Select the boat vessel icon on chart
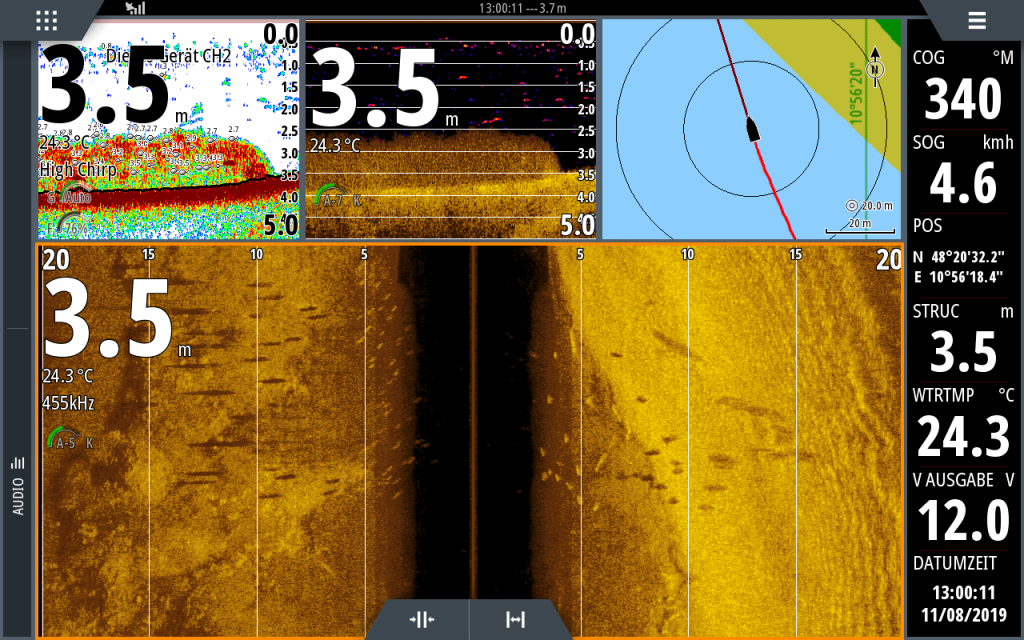 point(752,129)
